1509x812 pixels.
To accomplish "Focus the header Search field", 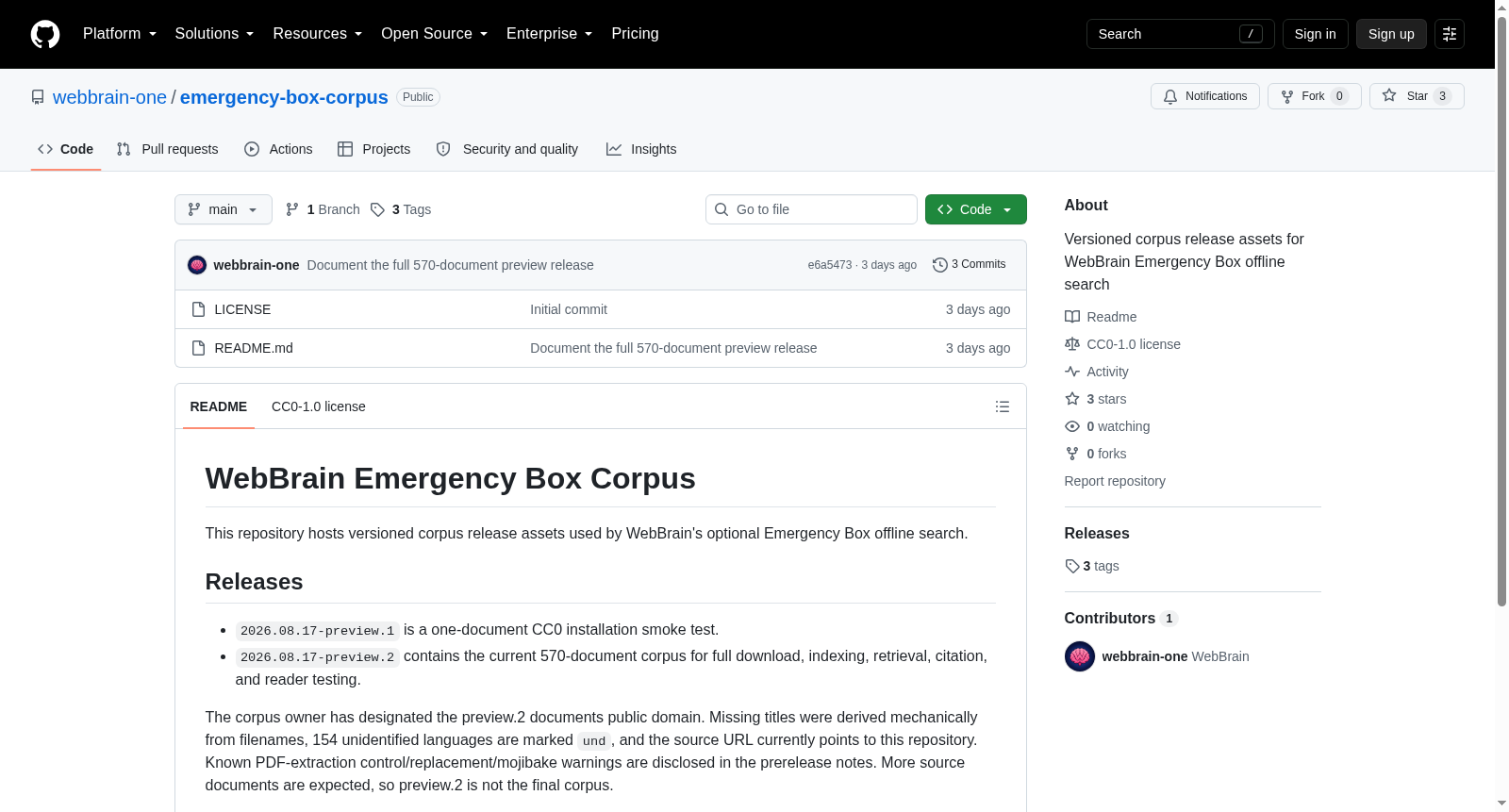I will 1181,34.
